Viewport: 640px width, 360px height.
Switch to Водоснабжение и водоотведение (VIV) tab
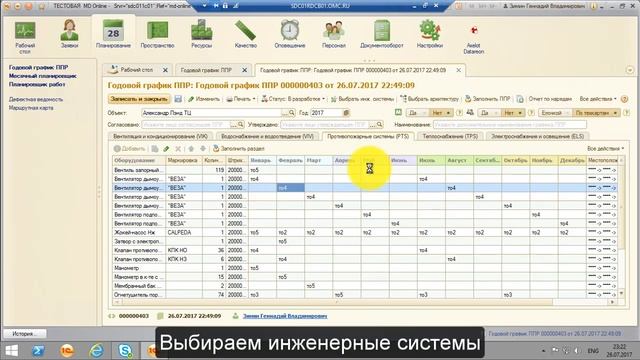267,136
